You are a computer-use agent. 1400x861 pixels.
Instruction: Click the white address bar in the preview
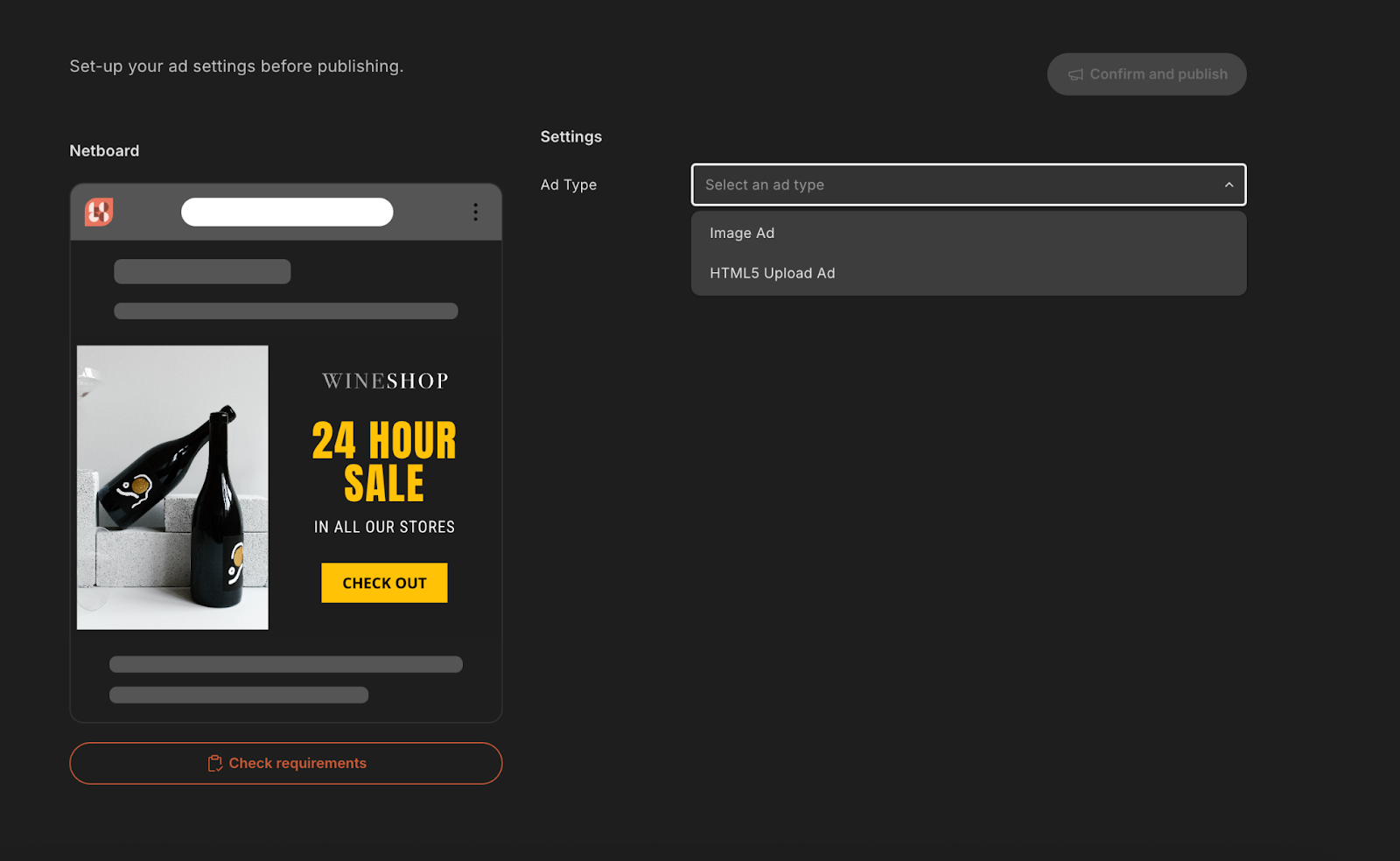(x=287, y=212)
